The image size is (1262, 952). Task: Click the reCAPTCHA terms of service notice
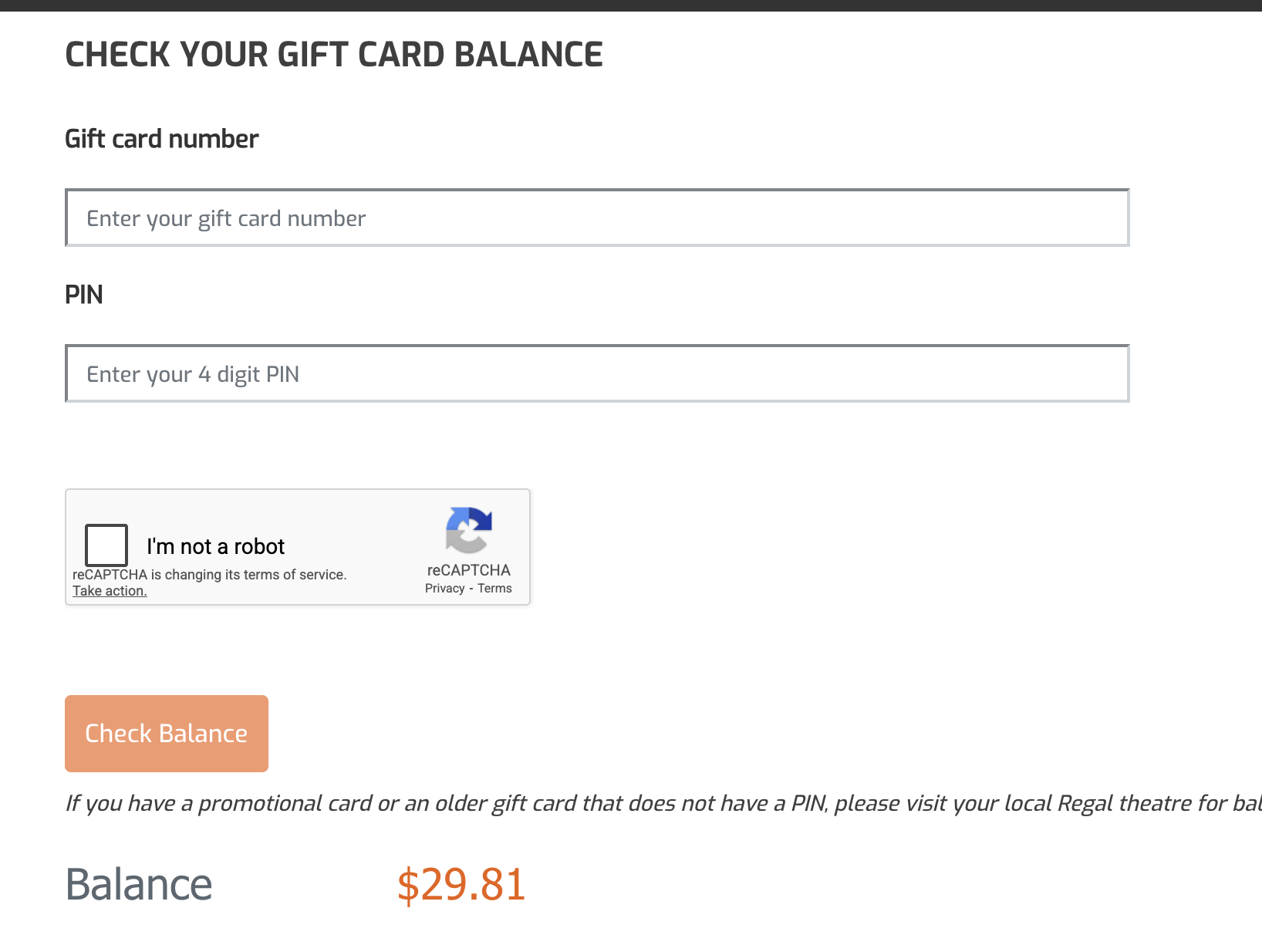pyautogui.click(x=209, y=575)
